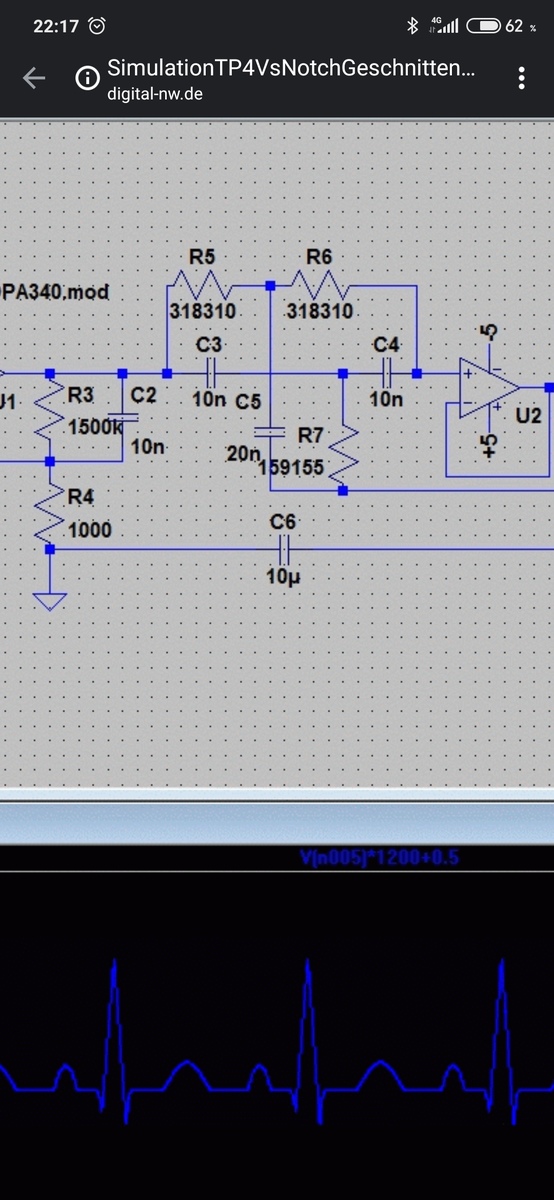Click the op-amp output node

coord(547,386)
